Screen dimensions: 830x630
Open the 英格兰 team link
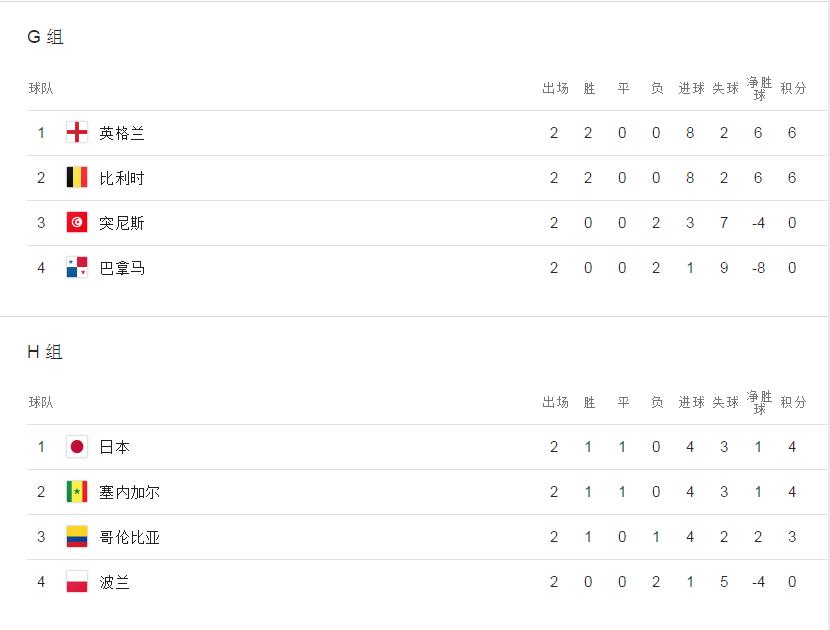click(122, 133)
